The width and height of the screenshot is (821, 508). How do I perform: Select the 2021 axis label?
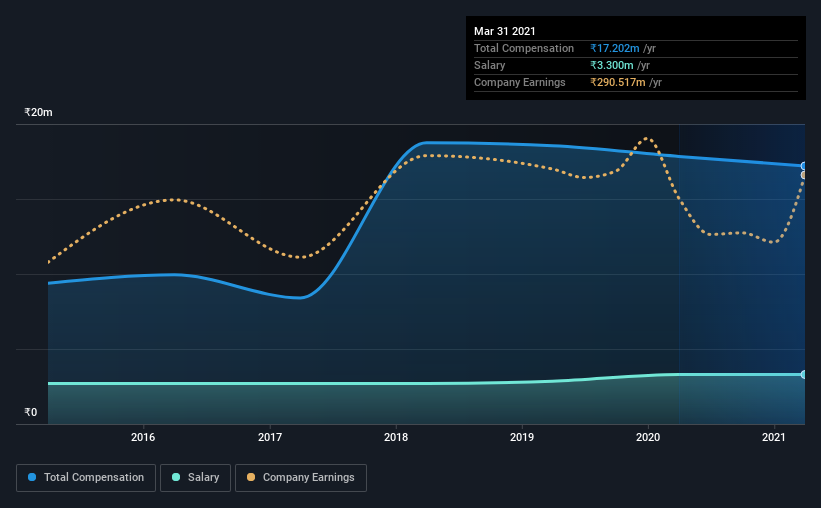[774, 437]
